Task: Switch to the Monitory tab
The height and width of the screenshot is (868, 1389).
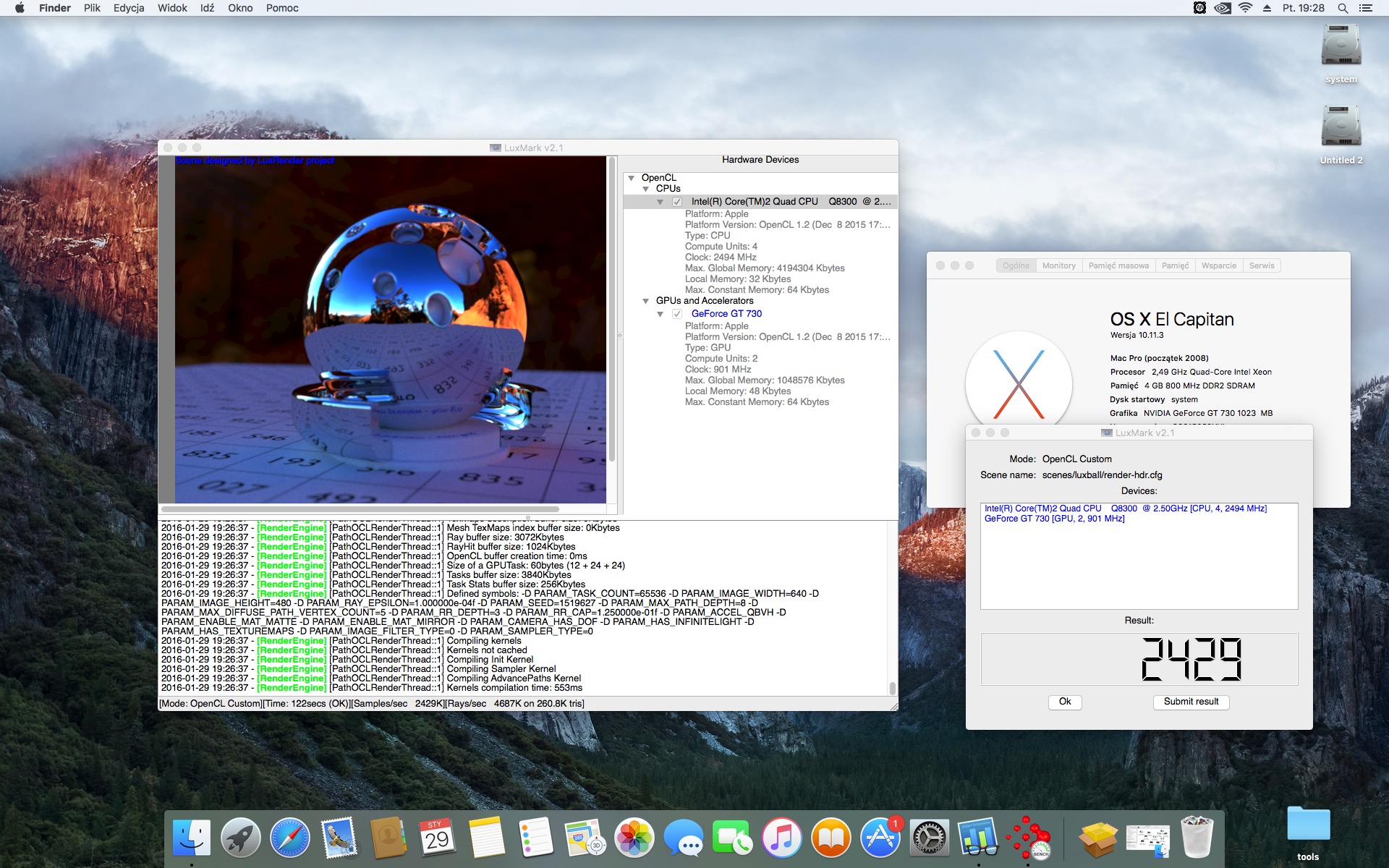Action: 1058,265
